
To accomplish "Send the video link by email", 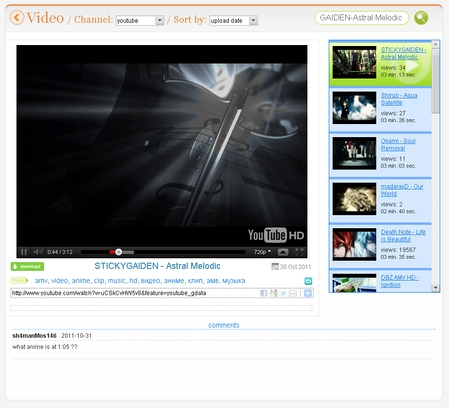I will (x=293, y=293).
